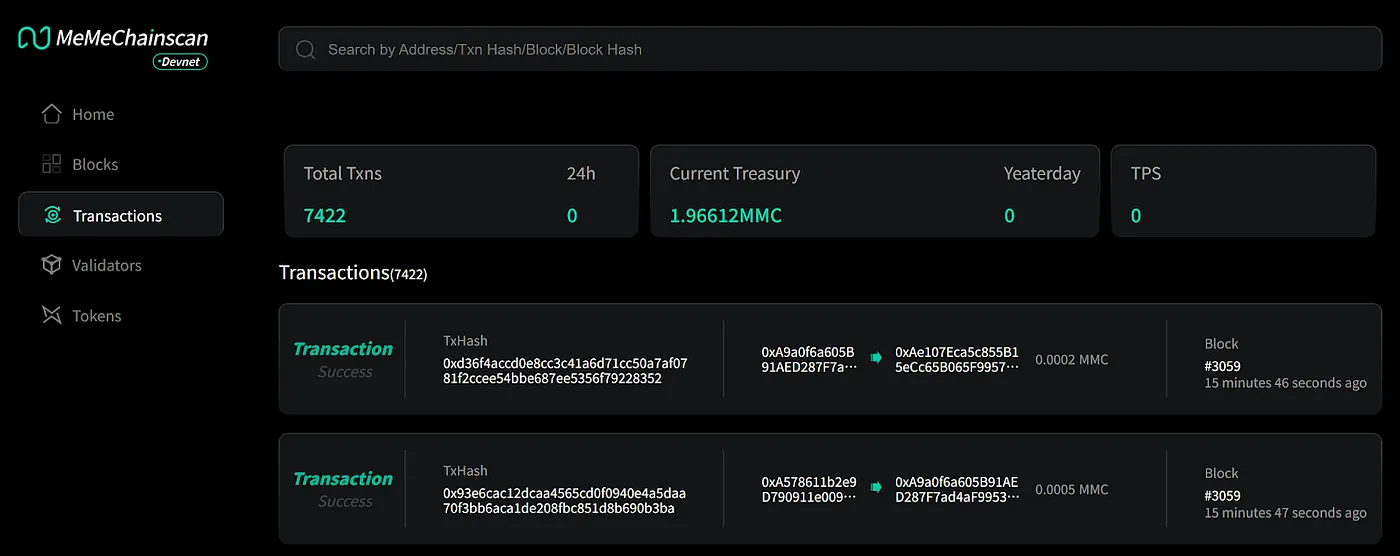Open block #3059 in first transaction
This screenshot has width=1400, height=556.
coord(1222,366)
